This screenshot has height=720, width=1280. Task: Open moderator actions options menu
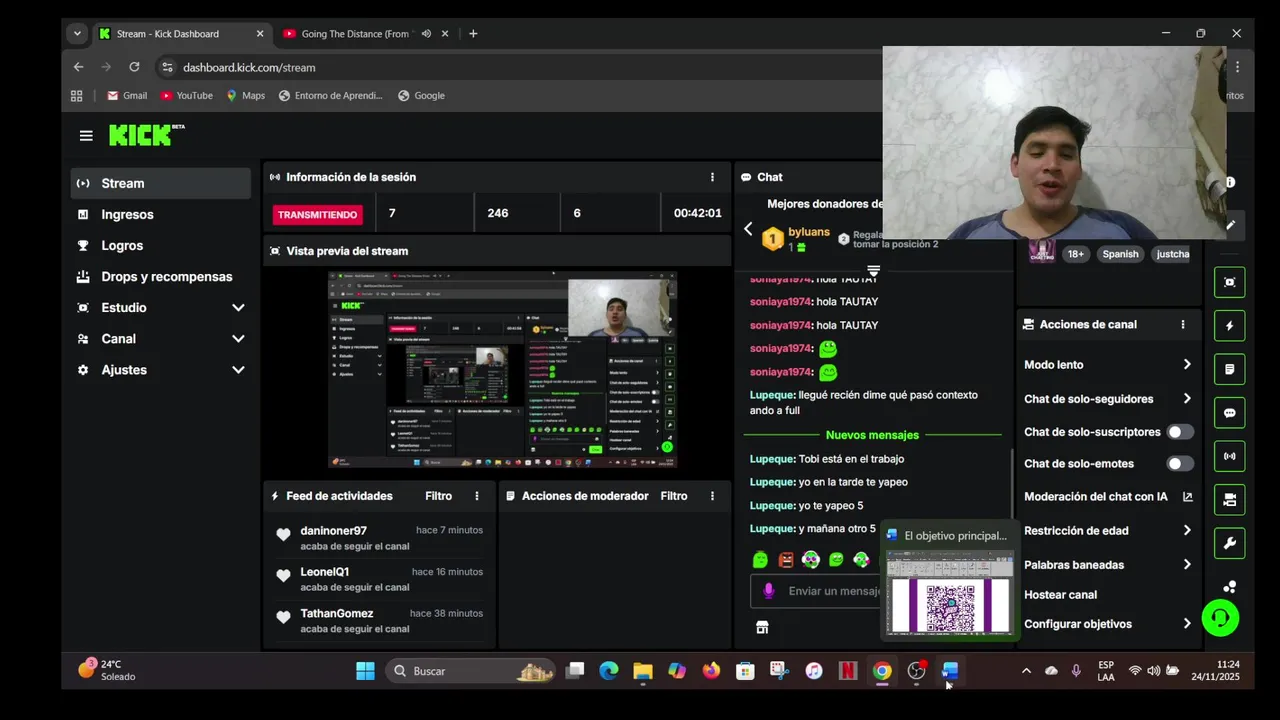click(x=712, y=496)
